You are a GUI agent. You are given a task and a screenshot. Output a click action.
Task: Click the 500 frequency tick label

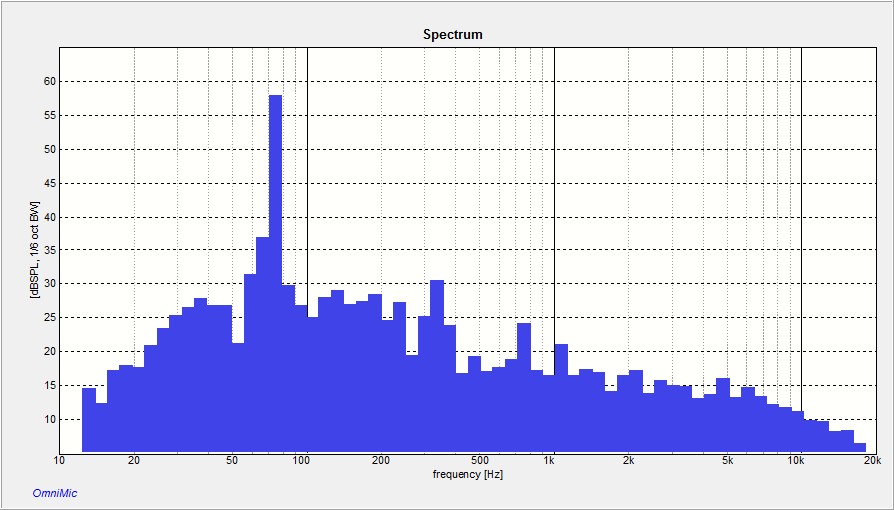(x=479, y=461)
